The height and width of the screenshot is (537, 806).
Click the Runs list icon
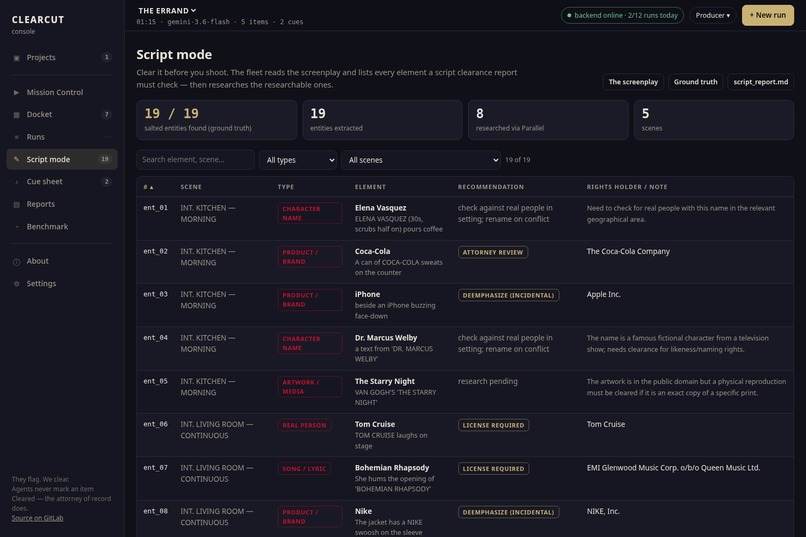pos(16,137)
